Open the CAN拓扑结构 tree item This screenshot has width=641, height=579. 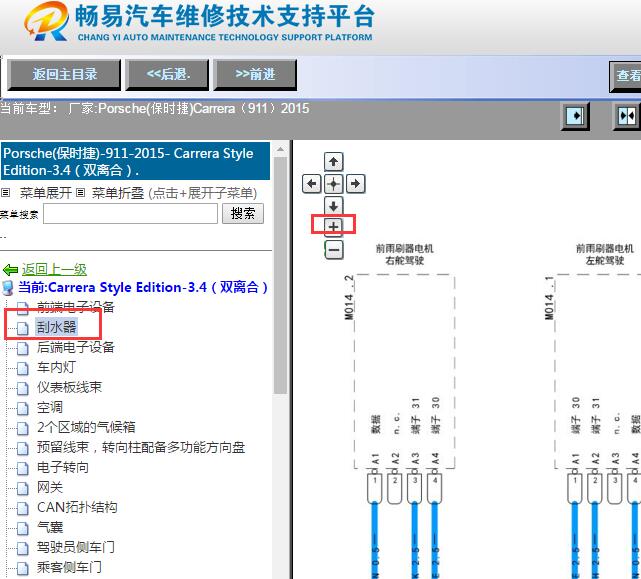[x=77, y=507]
